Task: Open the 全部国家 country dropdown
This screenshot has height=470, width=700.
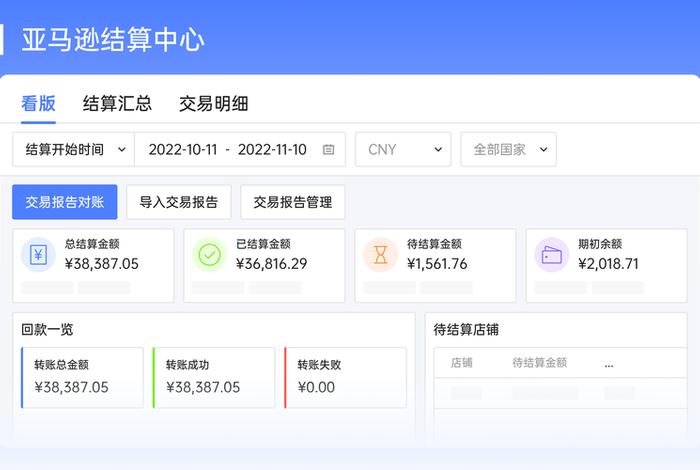Action: (x=508, y=150)
